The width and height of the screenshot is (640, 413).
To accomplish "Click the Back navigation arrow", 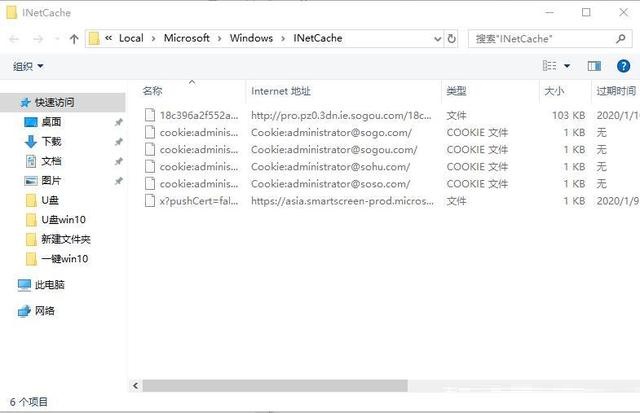I will point(16,39).
